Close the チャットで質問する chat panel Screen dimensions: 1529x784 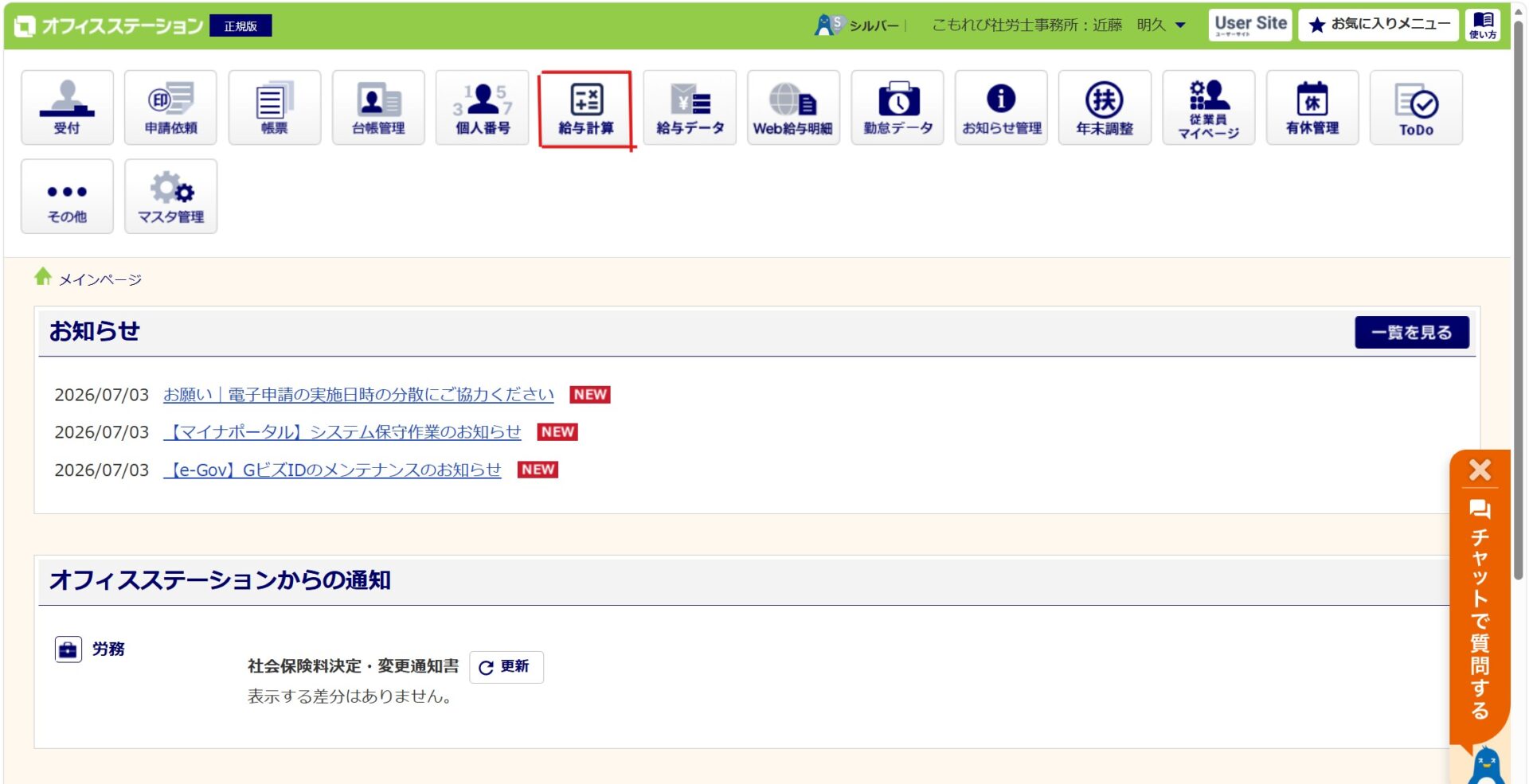(1480, 470)
